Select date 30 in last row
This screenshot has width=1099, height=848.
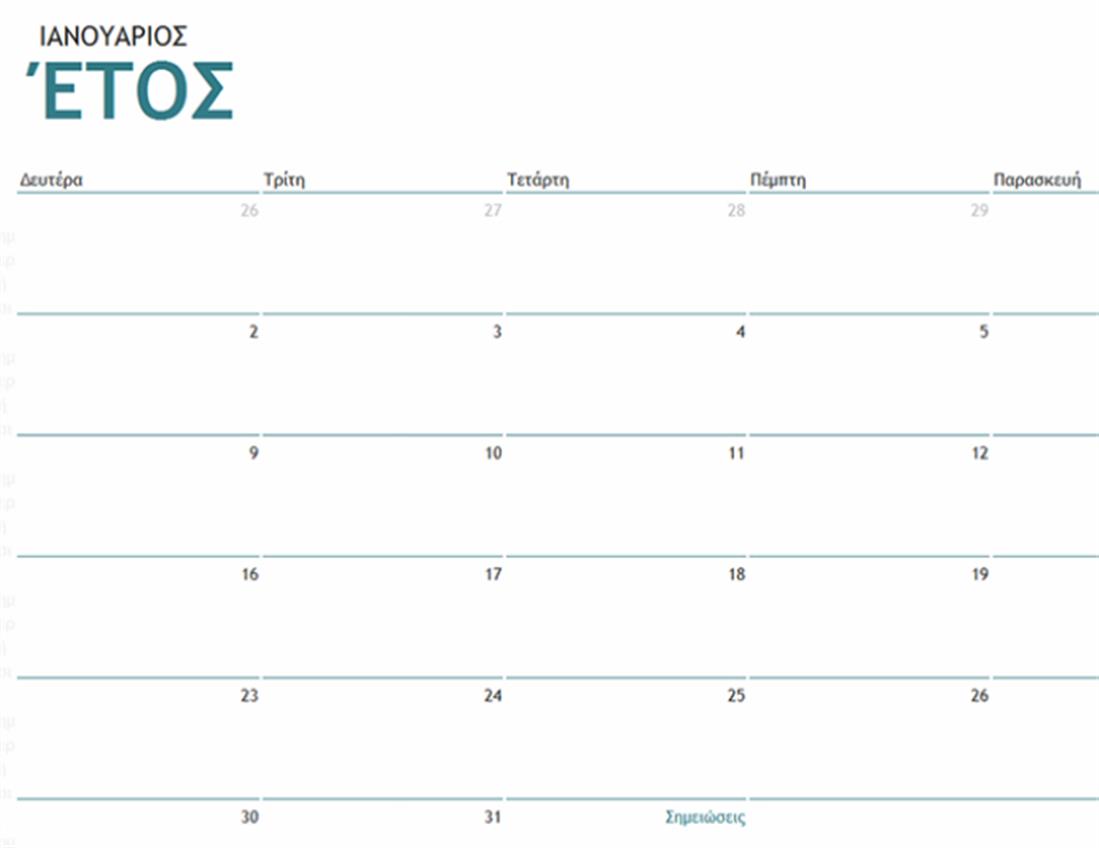coord(250,817)
